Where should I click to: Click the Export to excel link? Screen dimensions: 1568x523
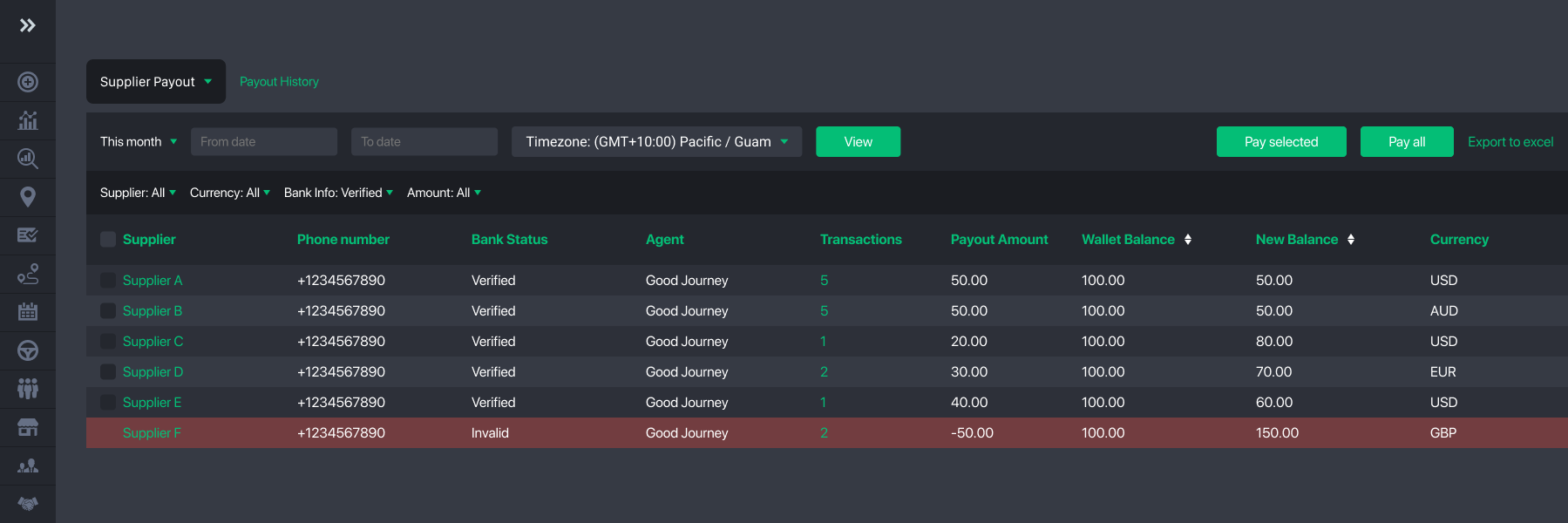point(1510,142)
